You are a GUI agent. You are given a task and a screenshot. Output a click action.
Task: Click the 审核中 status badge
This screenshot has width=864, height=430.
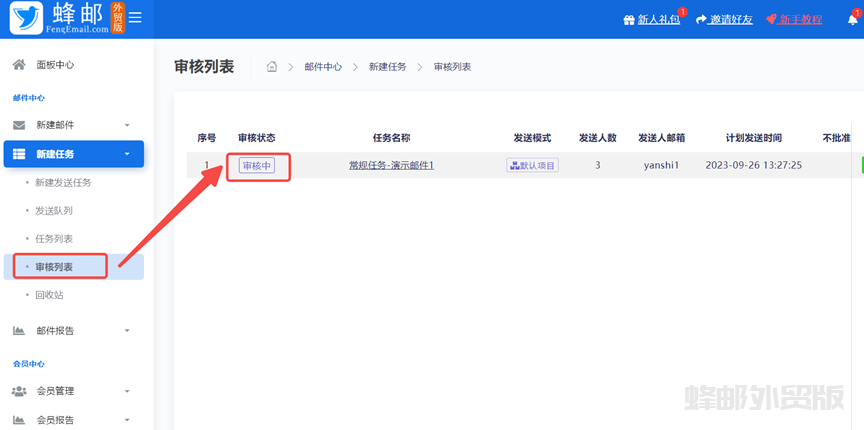point(257,166)
